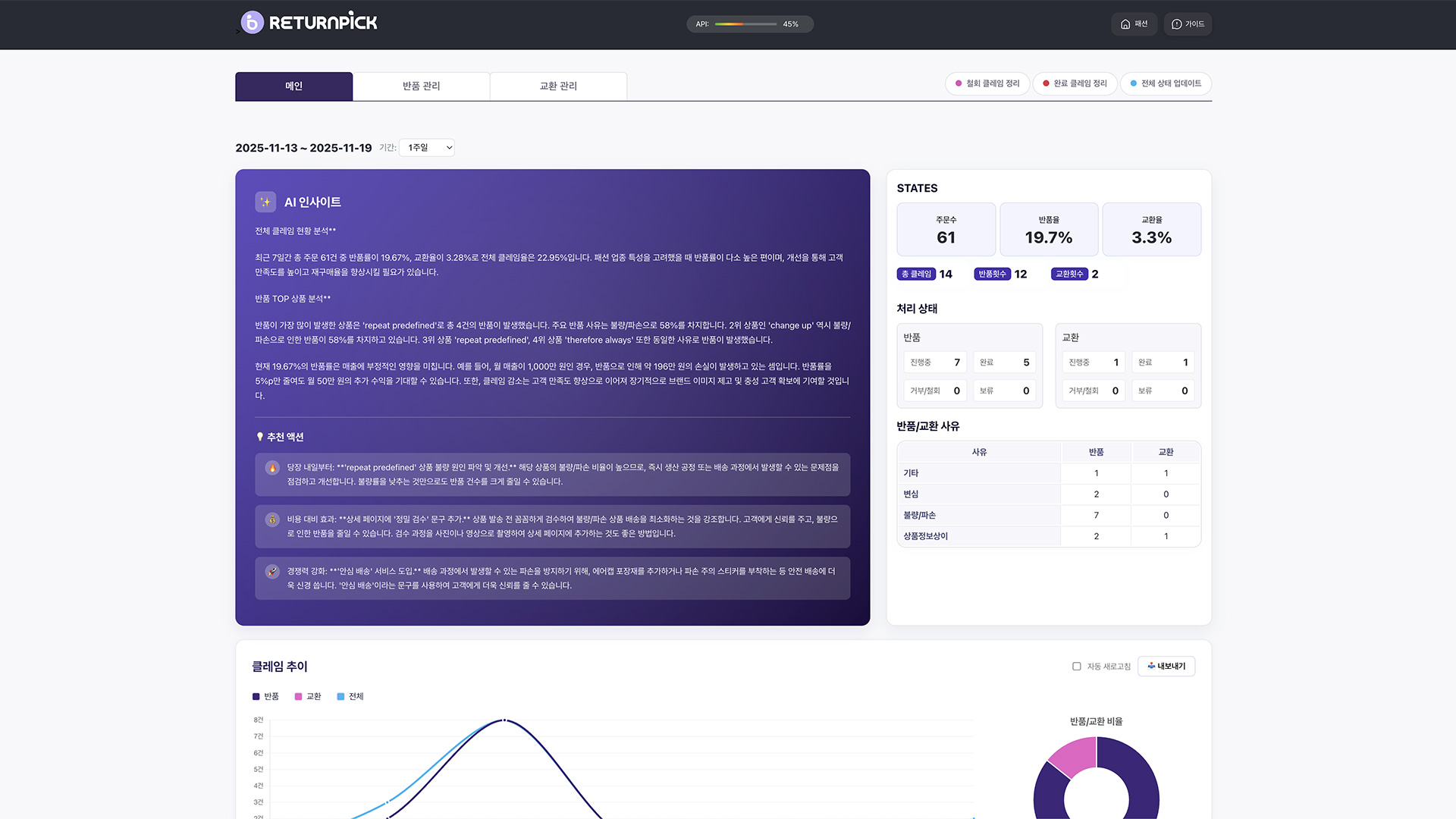Toggle the 교환 legend series
The width and height of the screenshot is (1456, 819).
[x=308, y=696]
